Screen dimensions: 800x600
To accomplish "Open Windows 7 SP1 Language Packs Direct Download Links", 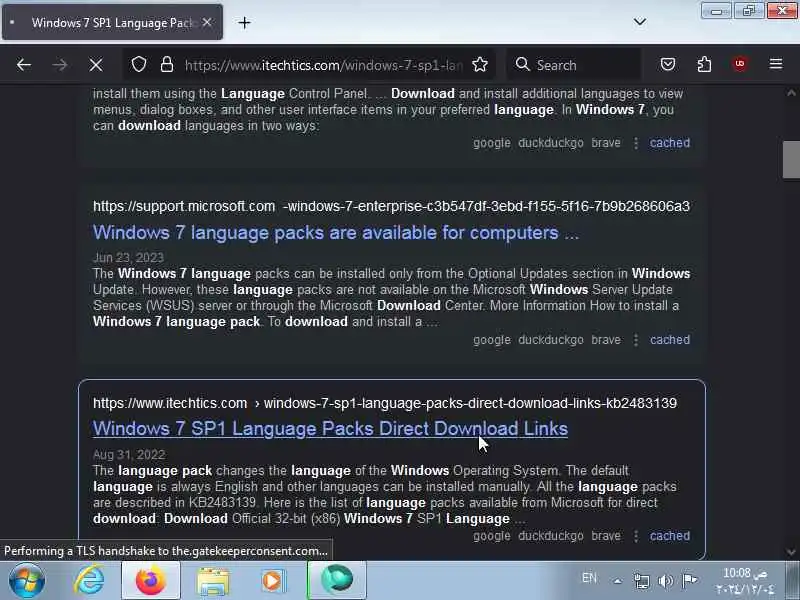I will click(330, 429).
